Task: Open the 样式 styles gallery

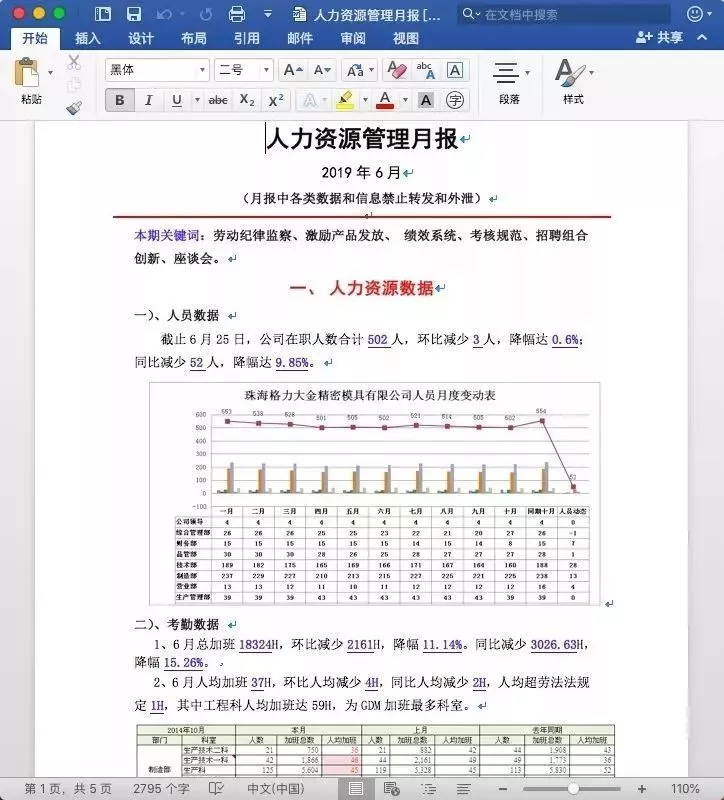Action: pyautogui.click(x=573, y=83)
